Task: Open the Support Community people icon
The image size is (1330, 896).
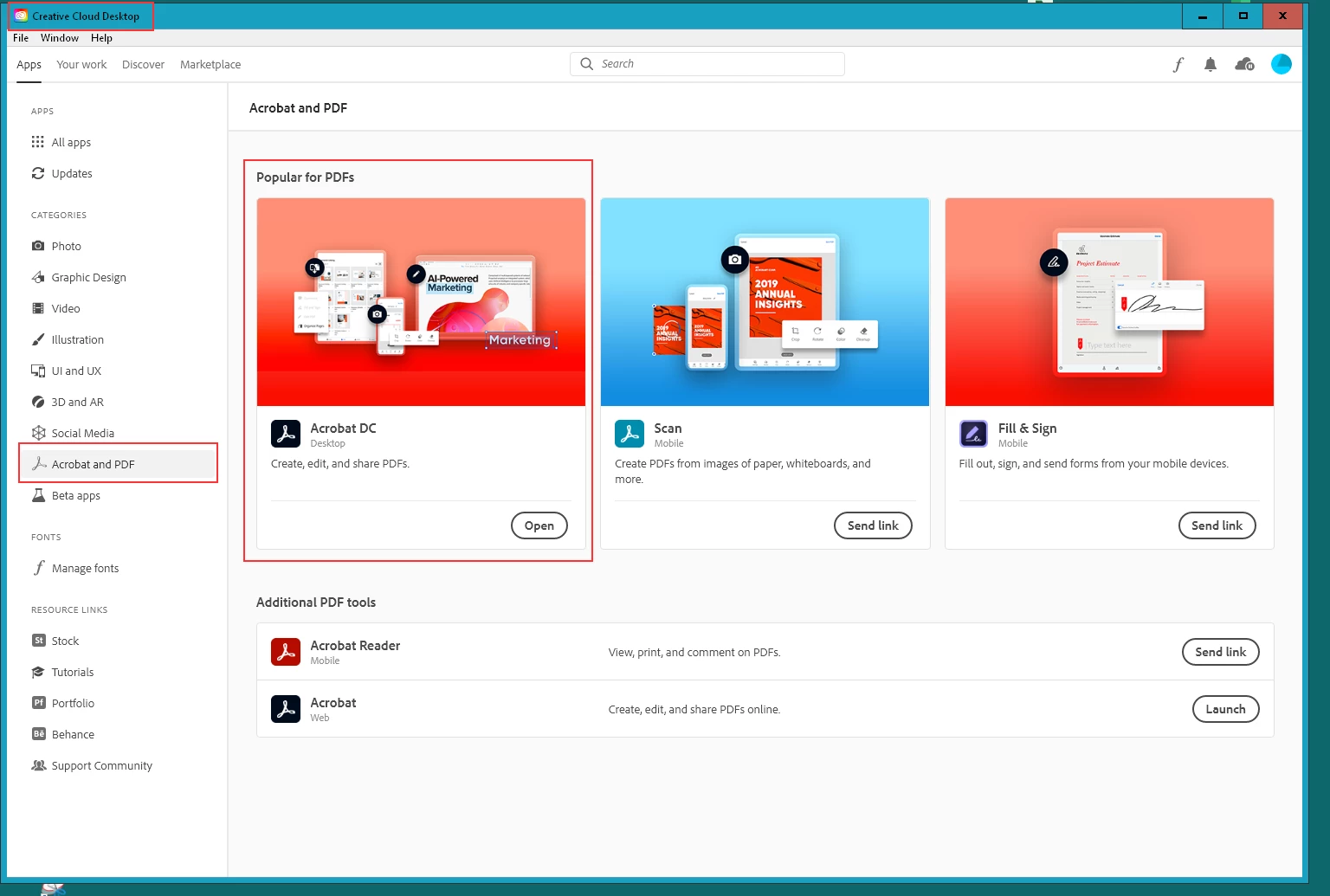Action: click(39, 765)
